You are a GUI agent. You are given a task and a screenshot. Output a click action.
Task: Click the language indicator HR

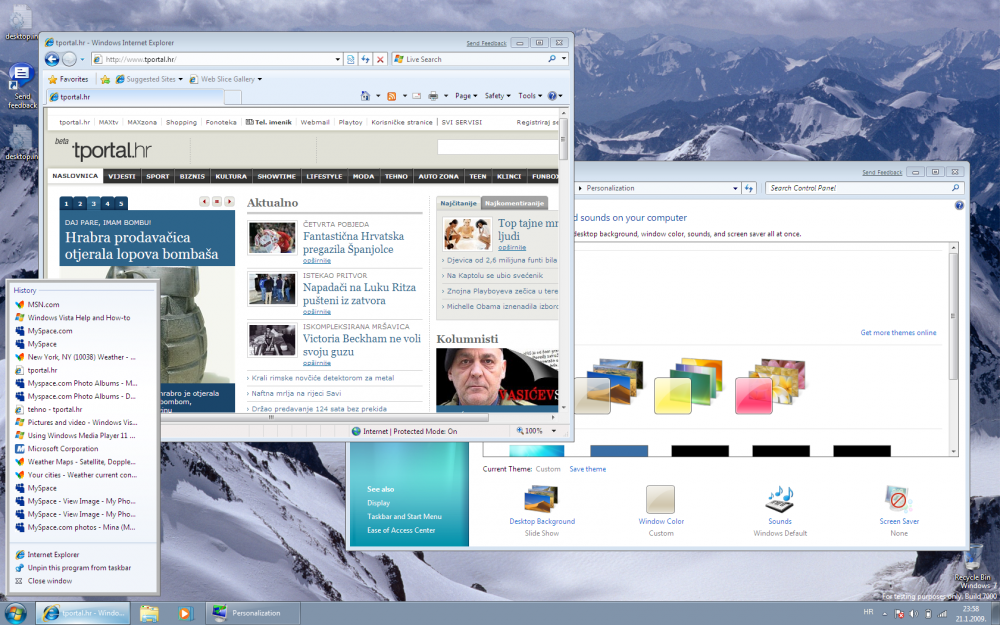point(868,612)
